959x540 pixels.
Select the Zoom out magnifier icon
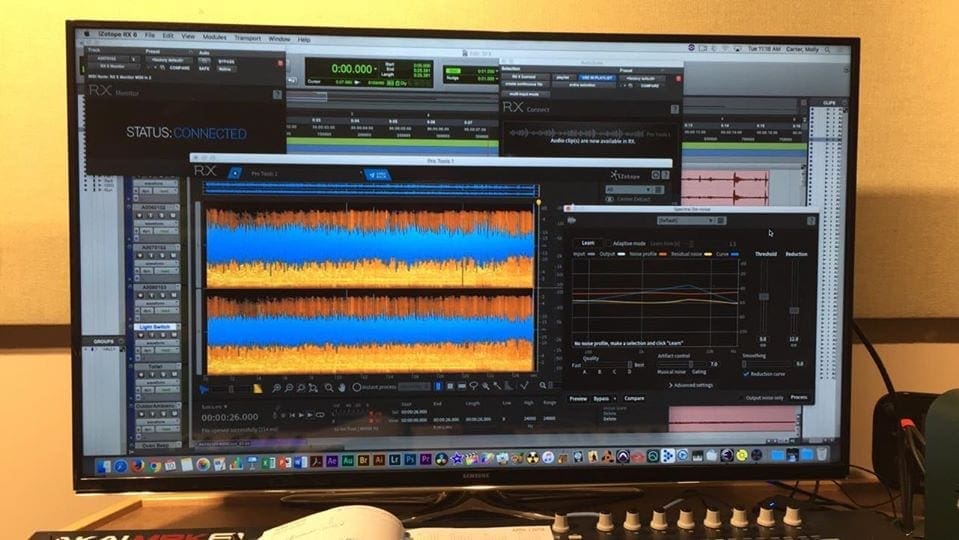click(x=289, y=388)
